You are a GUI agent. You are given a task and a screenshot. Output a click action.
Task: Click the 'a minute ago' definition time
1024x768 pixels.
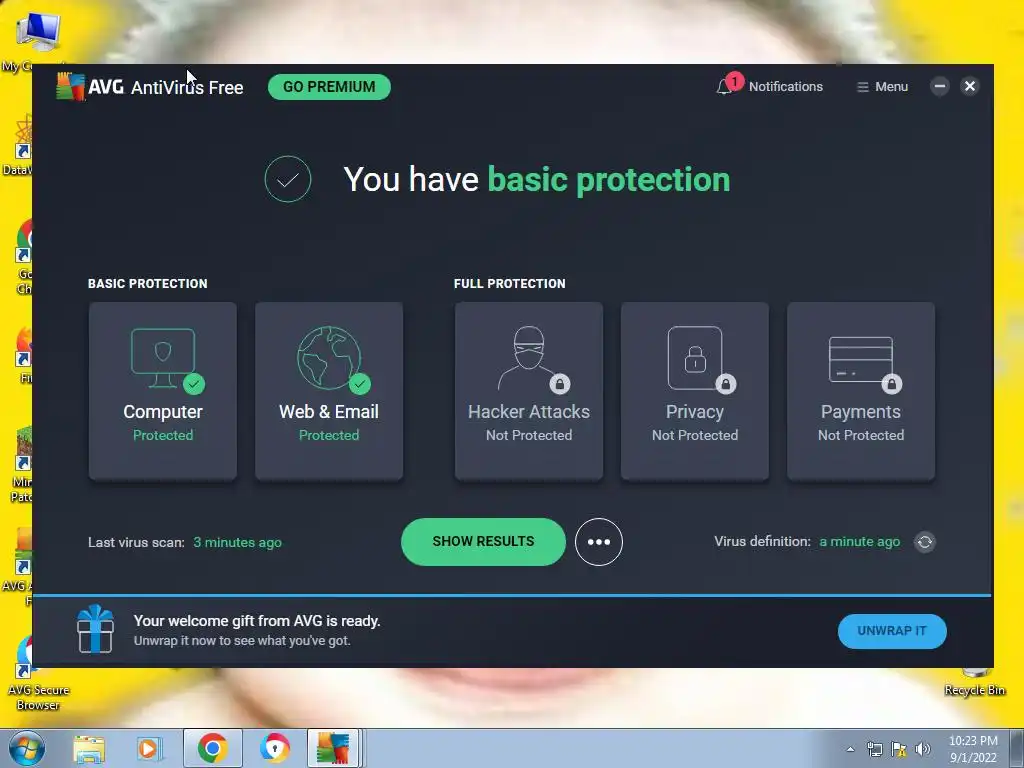(859, 541)
